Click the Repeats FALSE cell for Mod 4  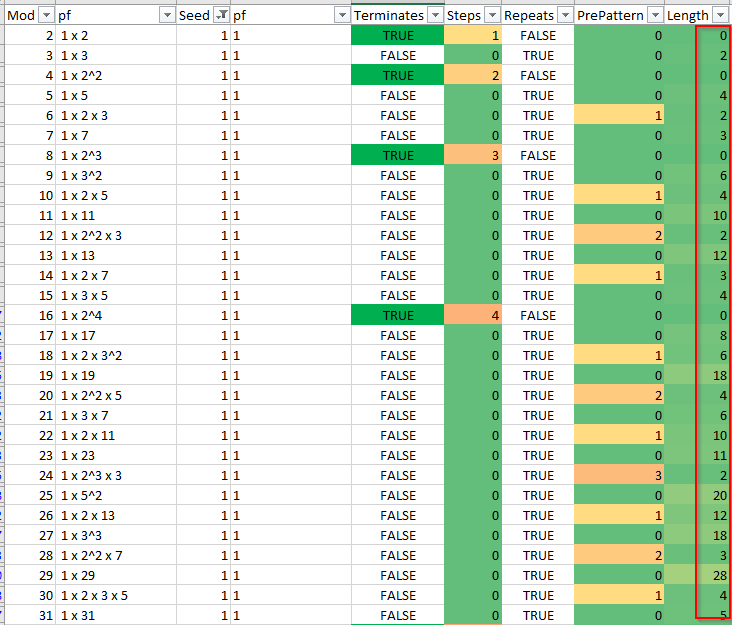tap(538, 76)
